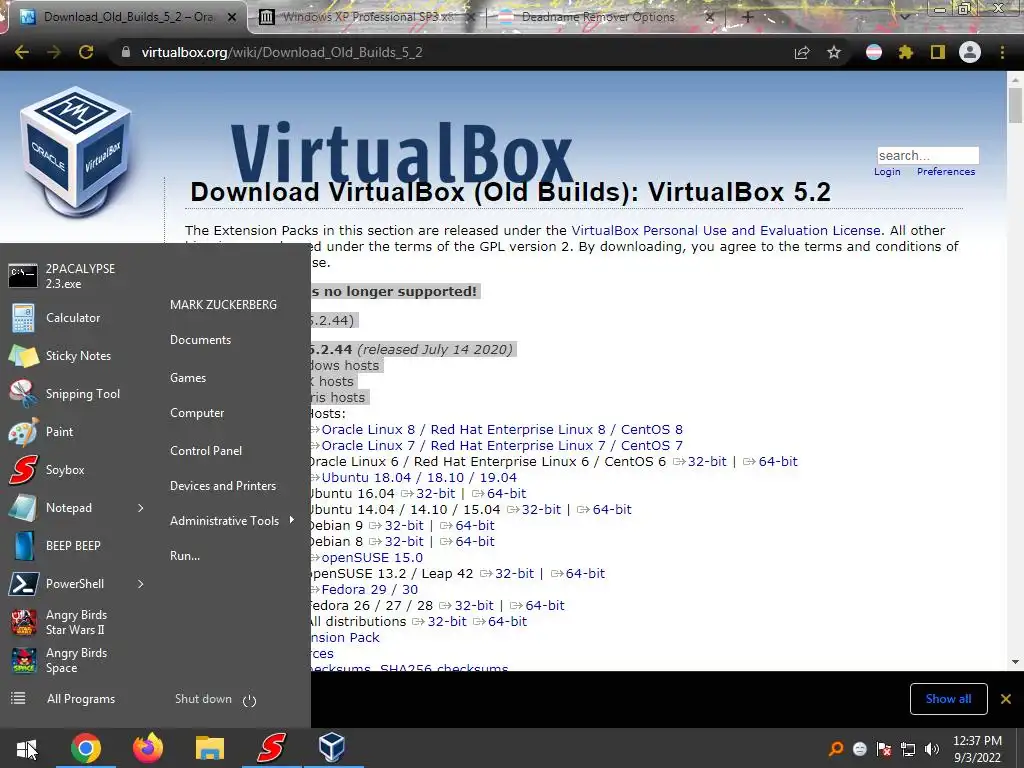1024x768 pixels.
Task: Close the Download_Old_Builds_5_2 tab
Action: click(232, 18)
